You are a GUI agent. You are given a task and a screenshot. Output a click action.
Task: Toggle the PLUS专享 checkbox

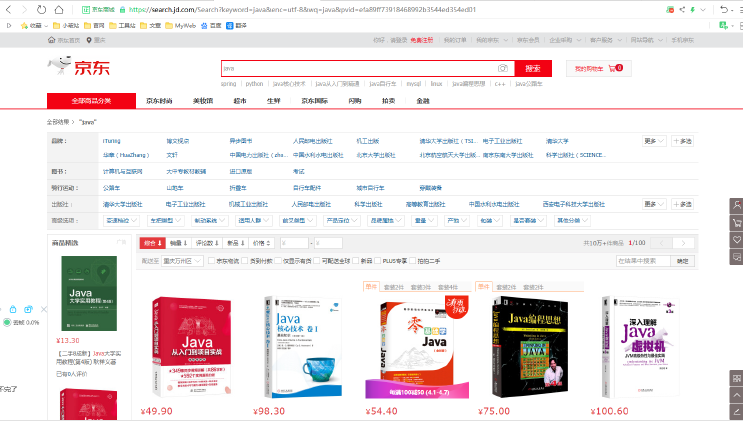(377, 260)
